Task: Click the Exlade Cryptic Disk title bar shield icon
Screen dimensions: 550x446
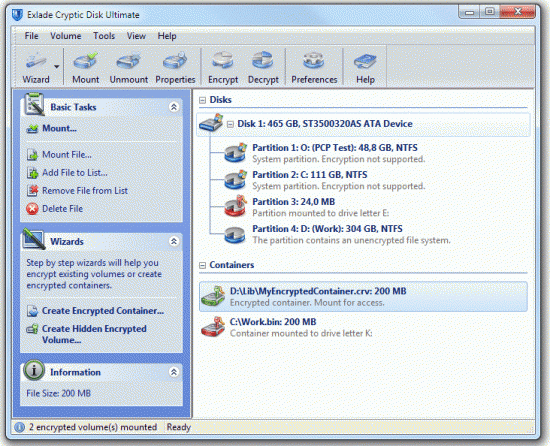Action: click(17, 15)
